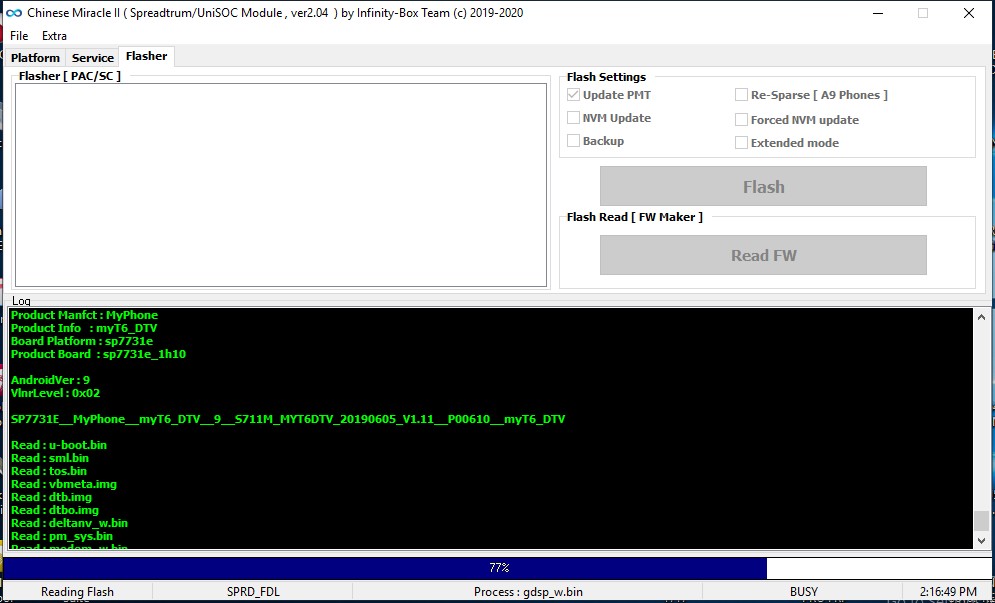
Task: Click the Read FW button
Action: point(763,255)
